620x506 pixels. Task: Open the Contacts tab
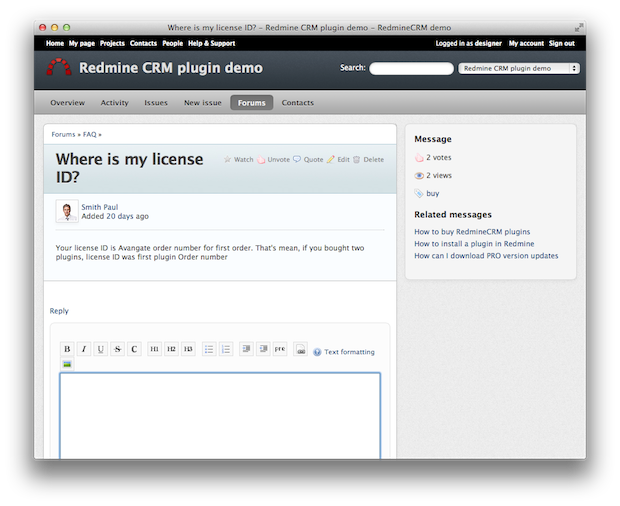click(297, 103)
